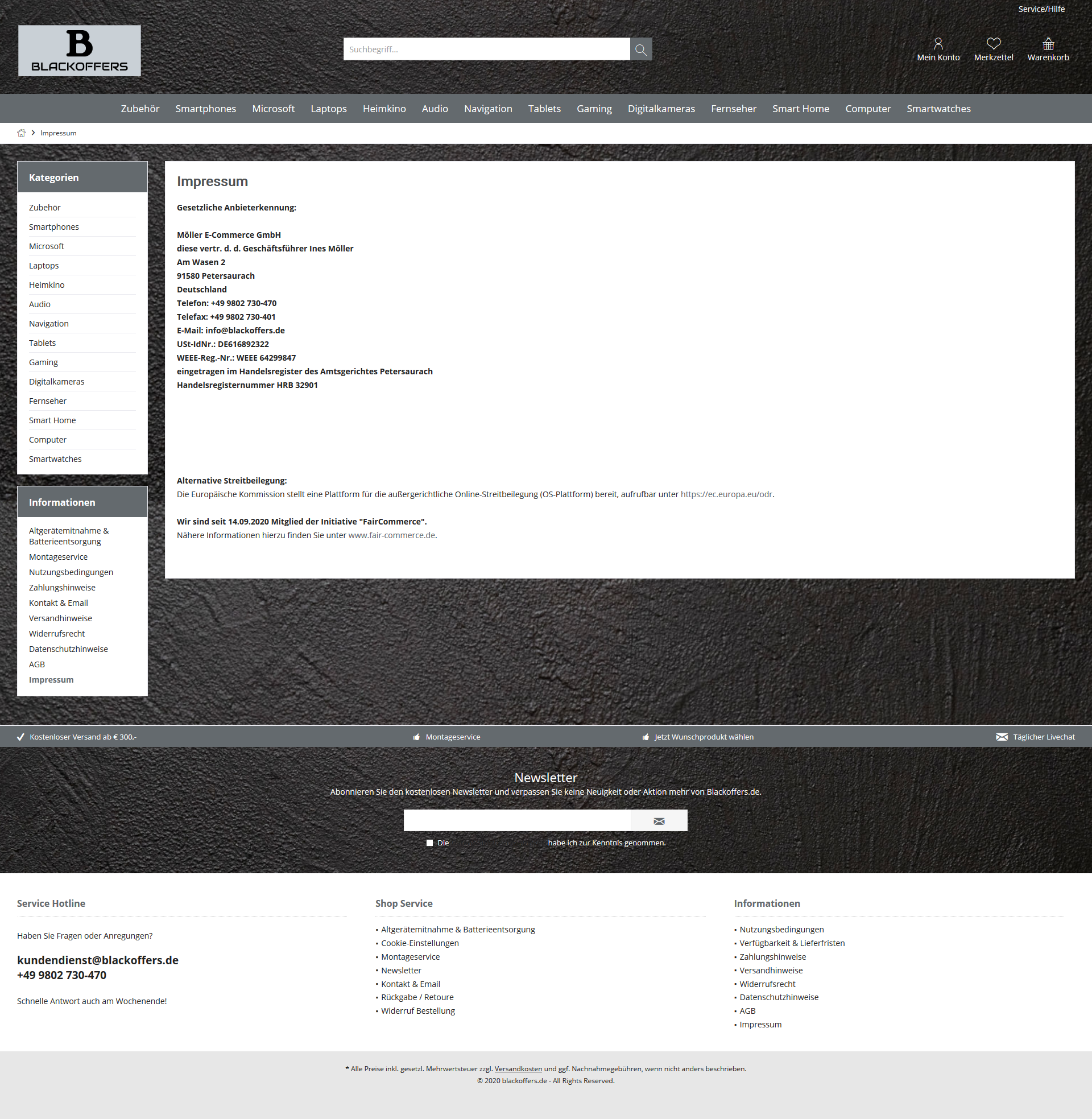Open Zahlungshinweise in Informationen sidebar
Screen dimensions: 1092x1119
pyautogui.click(x=62, y=587)
